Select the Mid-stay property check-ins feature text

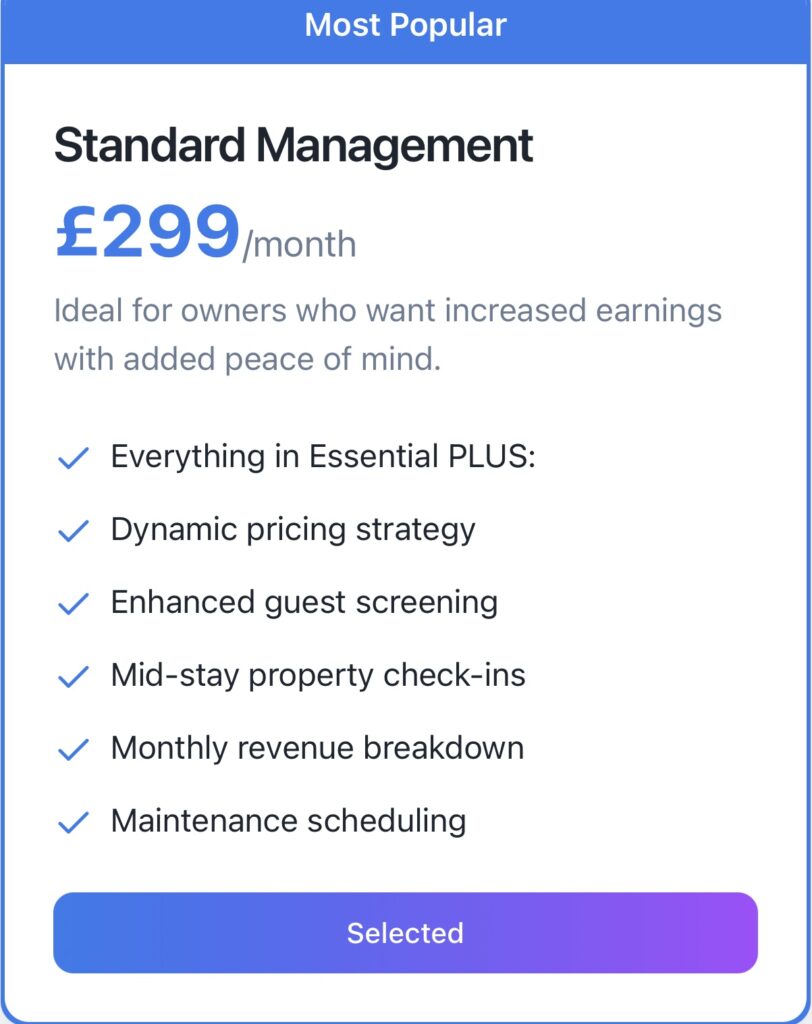pyautogui.click(x=318, y=676)
